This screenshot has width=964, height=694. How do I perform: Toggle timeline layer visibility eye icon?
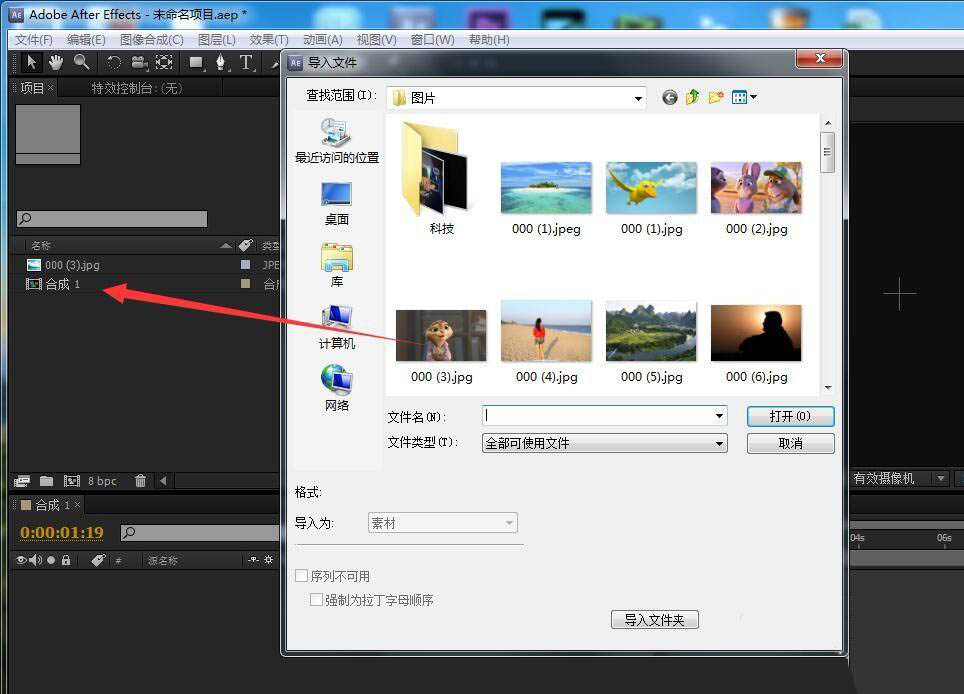point(21,560)
